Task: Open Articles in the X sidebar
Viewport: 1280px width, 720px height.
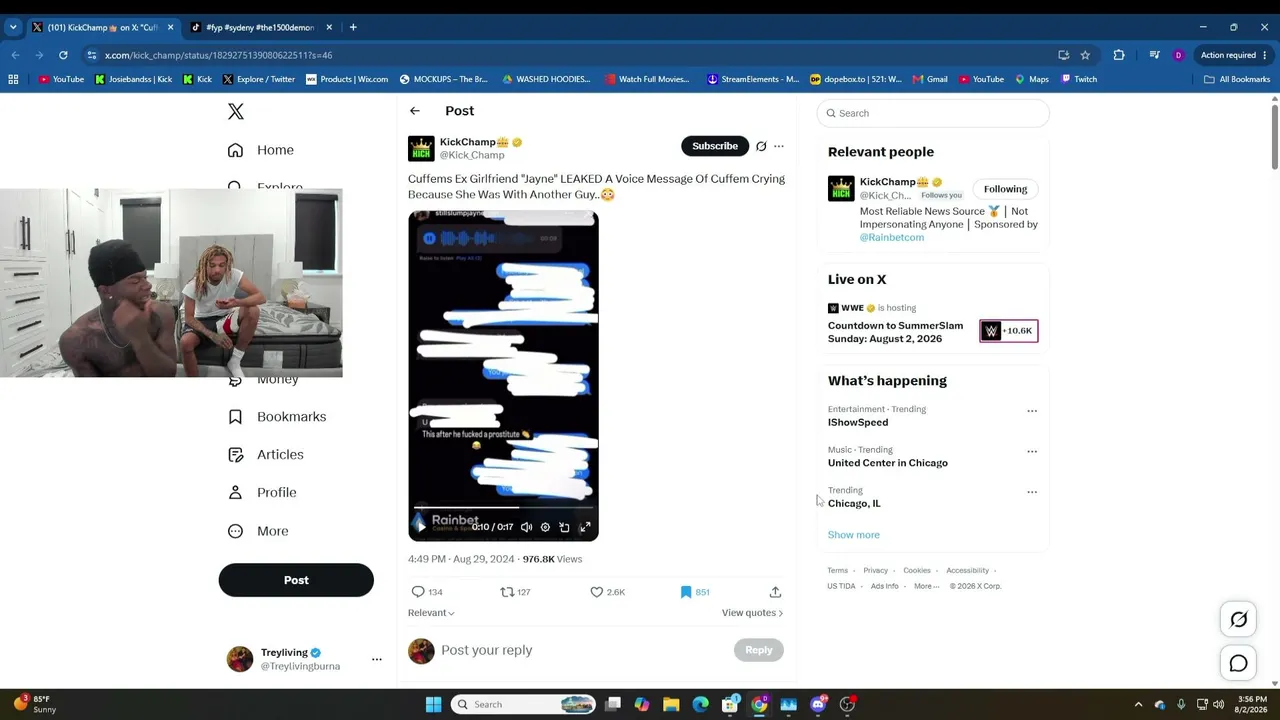Action: click(266, 454)
